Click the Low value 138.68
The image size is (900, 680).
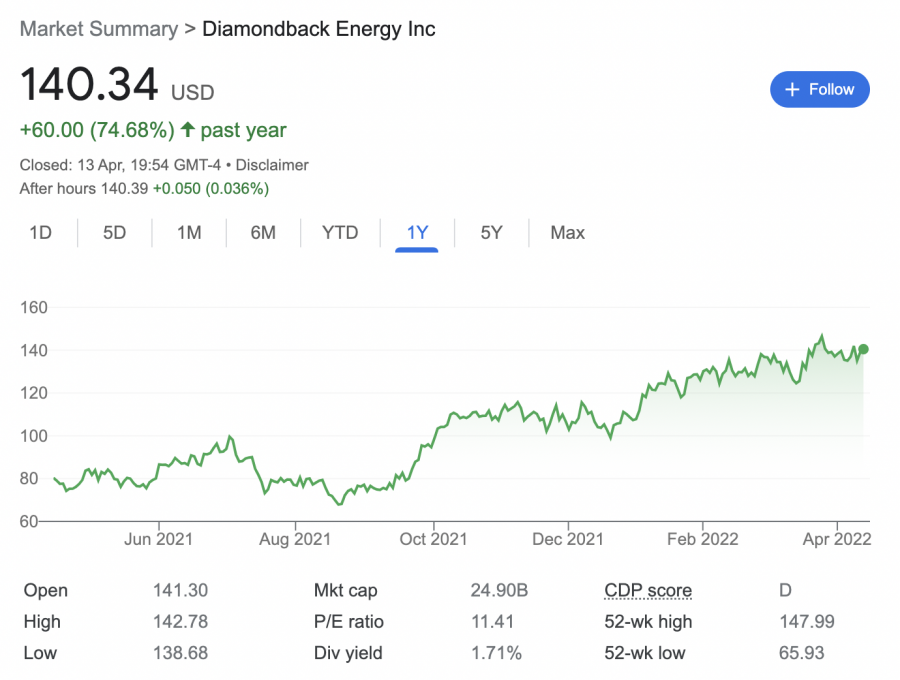(180, 653)
